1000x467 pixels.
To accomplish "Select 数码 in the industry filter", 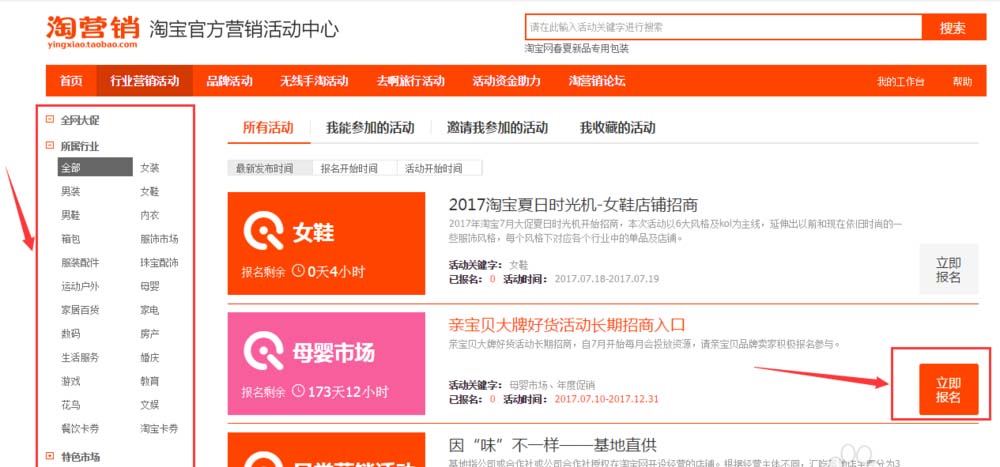I will click(71, 334).
